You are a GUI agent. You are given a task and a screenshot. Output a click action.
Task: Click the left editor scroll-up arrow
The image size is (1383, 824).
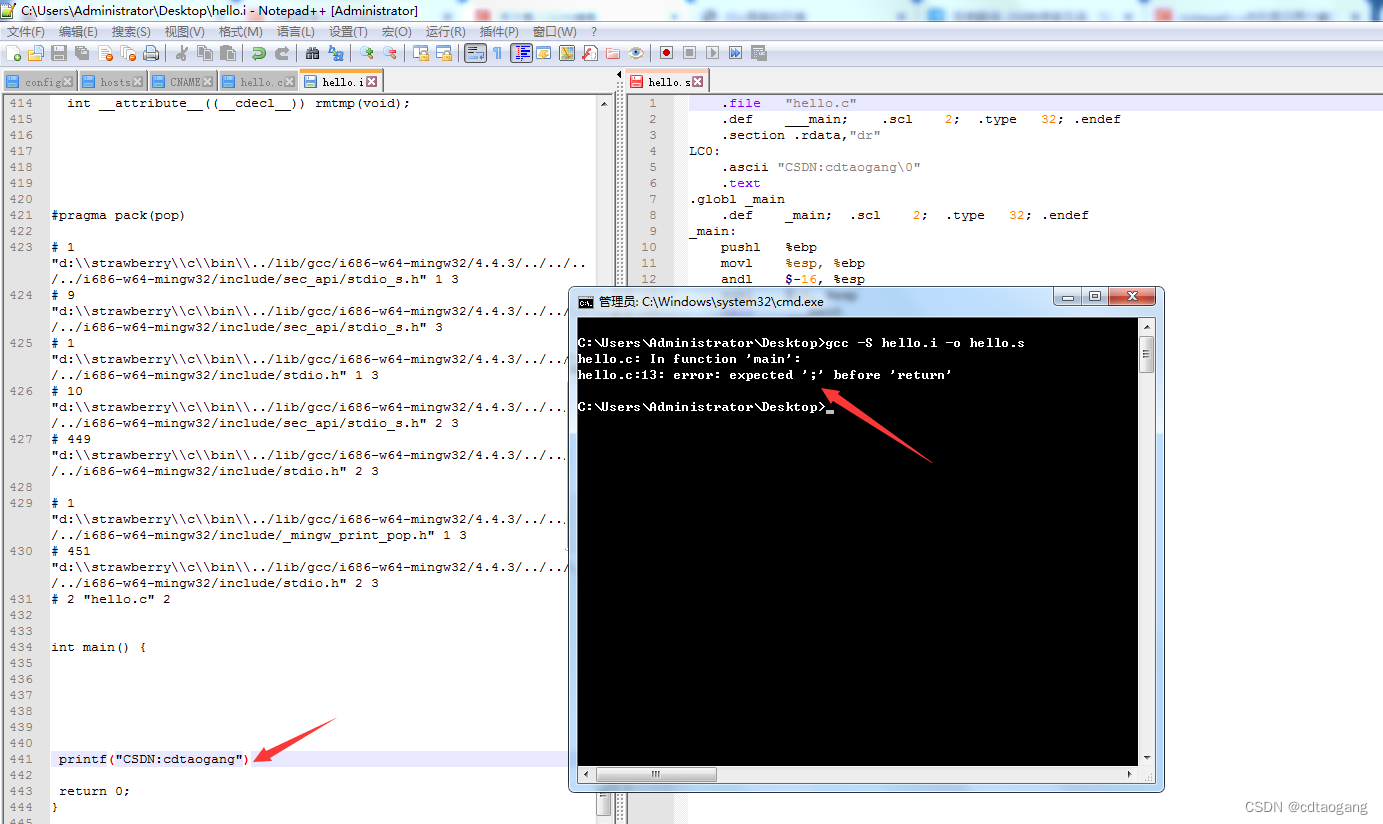(x=604, y=103)
